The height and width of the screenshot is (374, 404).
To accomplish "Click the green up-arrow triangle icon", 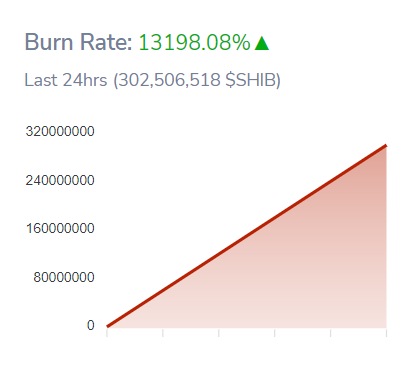I will point(262,43).
